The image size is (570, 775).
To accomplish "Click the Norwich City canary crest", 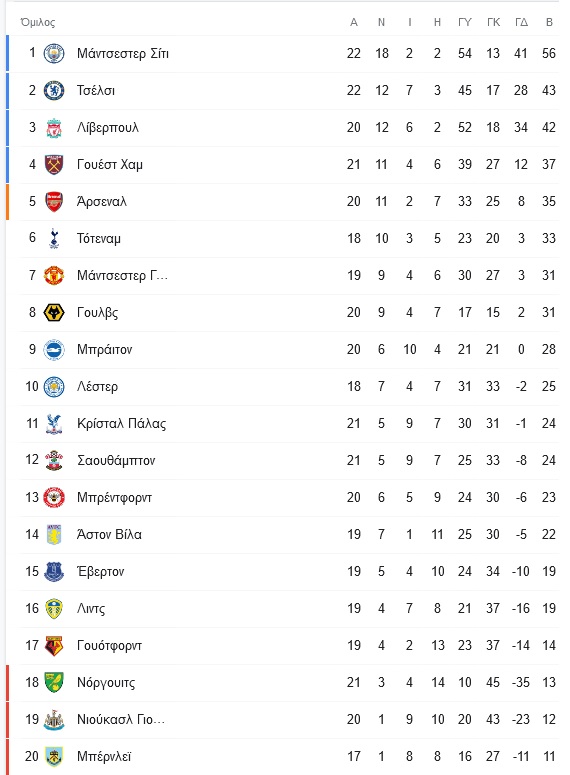I will pos(54,683).
